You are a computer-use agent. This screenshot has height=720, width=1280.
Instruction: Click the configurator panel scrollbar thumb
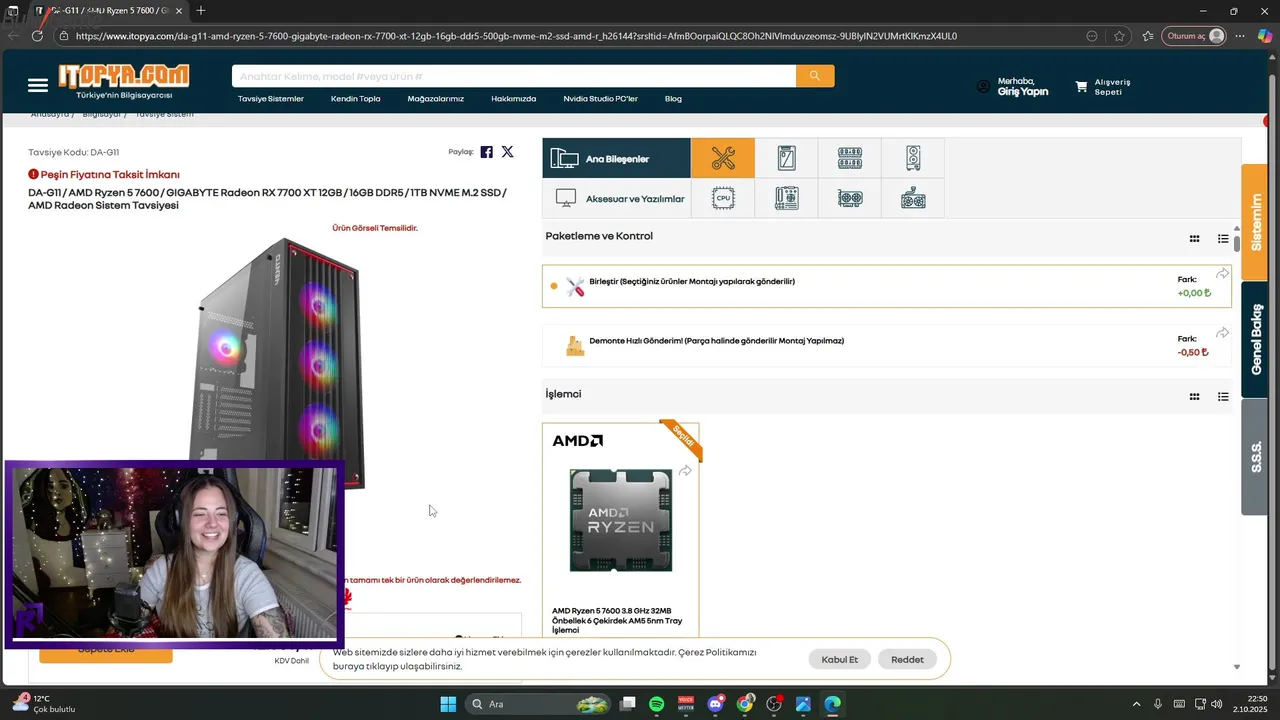pyautogui.click(x=1236, y=243)
